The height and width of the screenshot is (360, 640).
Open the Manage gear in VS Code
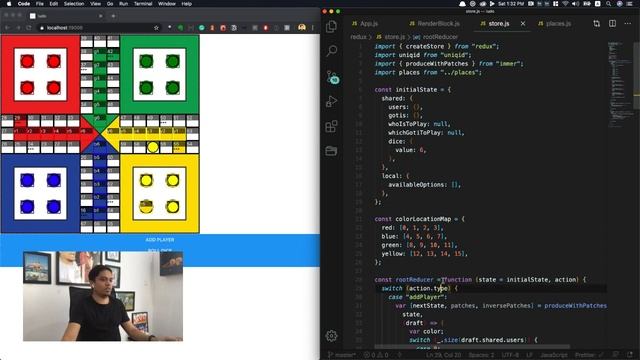click(331, 336)
